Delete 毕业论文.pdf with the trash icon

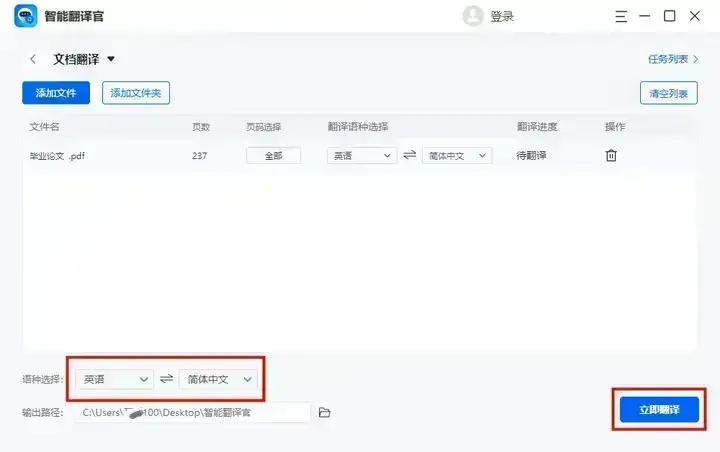coord(611,156)
